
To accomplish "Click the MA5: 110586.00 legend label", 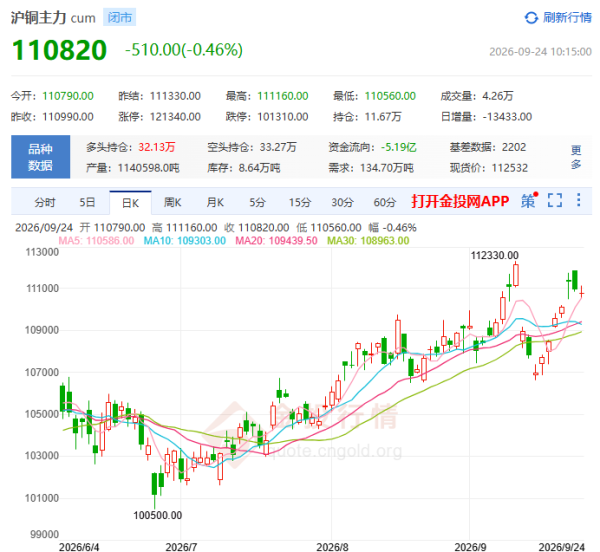I will coord(96,241).
